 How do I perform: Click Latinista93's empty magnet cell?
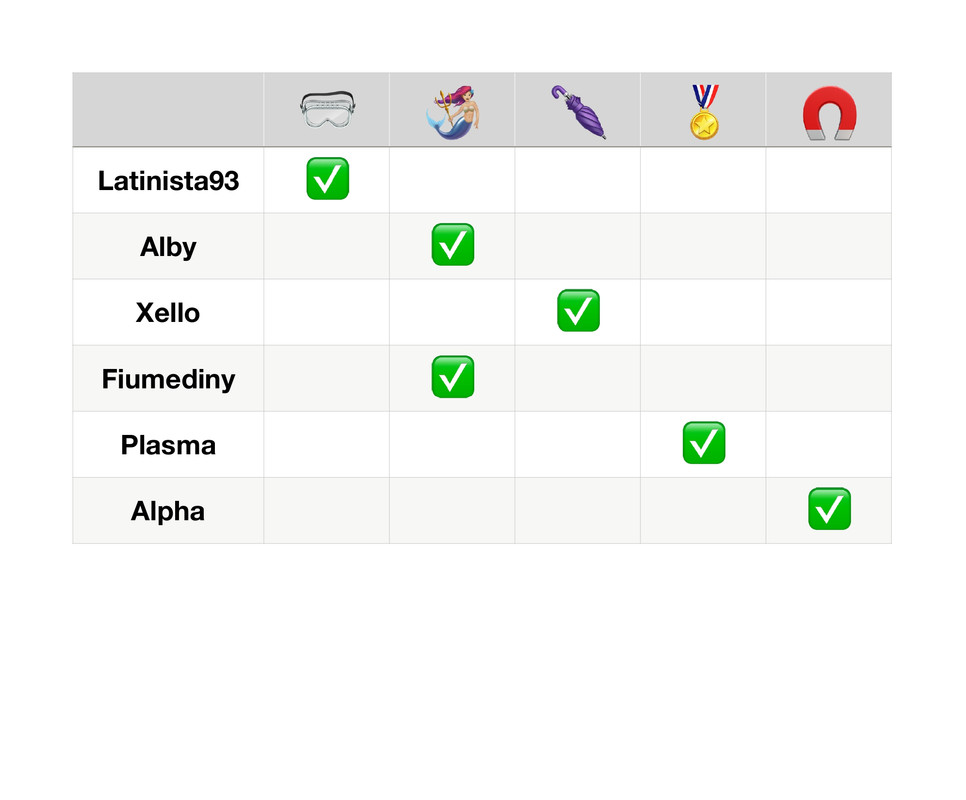coord(829,180)
